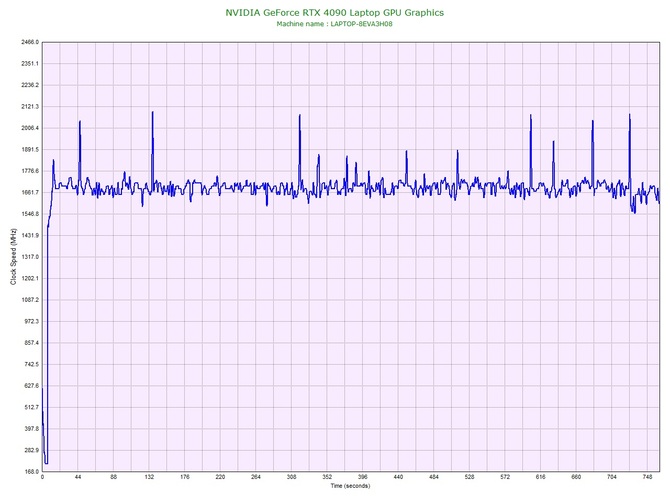Click the 2351.1 y-axis value
This screenshot has width=670, height=503.
[x=29, y=64]
